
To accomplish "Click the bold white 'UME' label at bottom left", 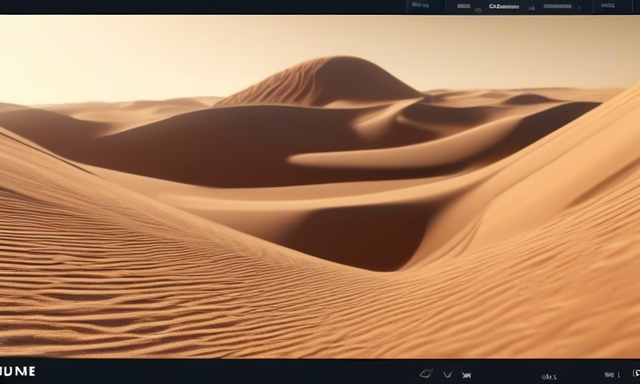I will pos(18,371).
